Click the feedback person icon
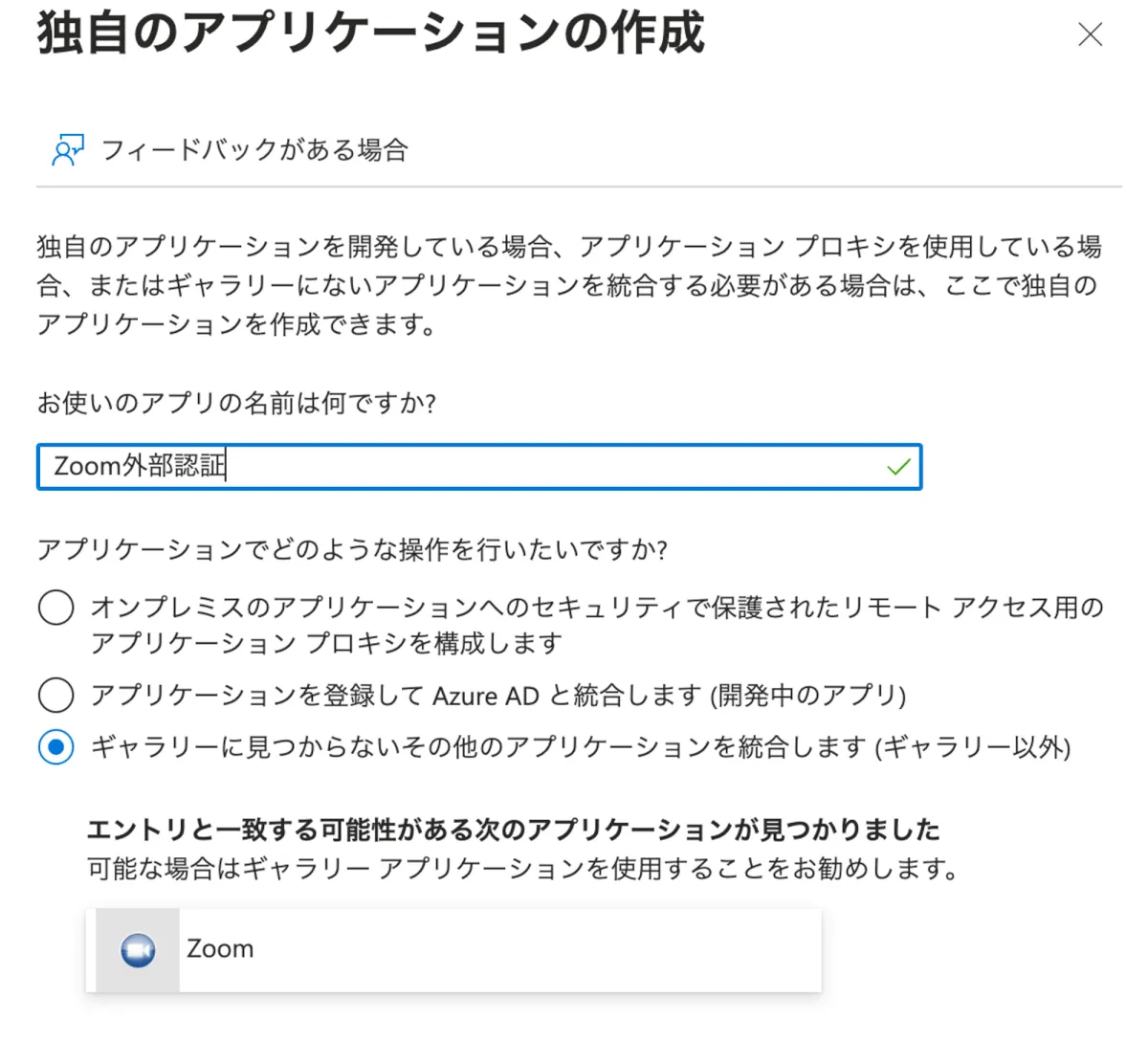Screen dimensions: 1148x1041 point(67,150)
